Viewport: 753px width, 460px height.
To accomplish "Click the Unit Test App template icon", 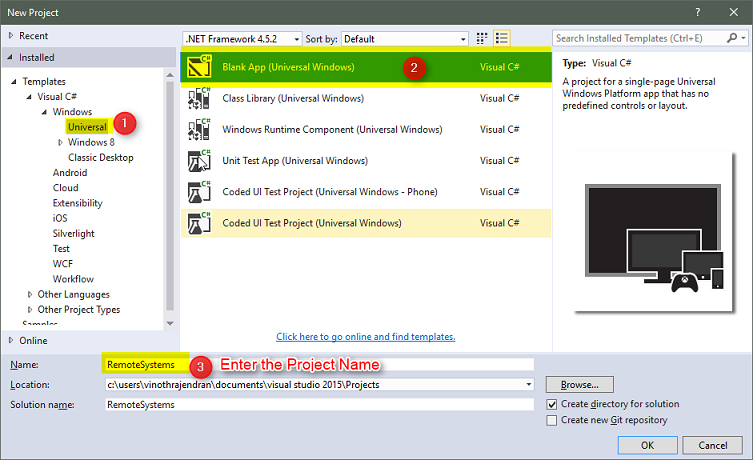I will (x=199, y=160).
